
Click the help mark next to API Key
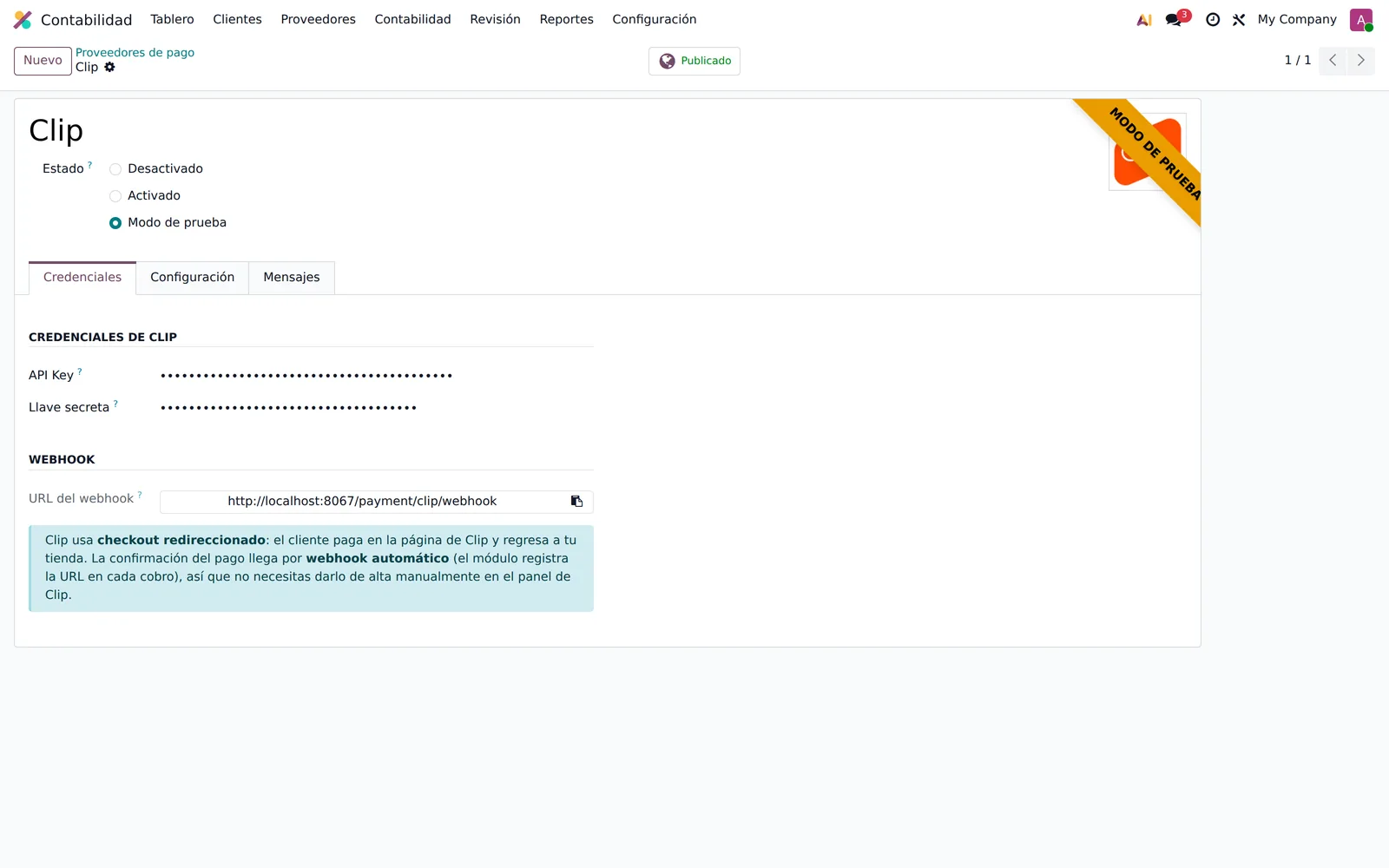click(x=80, y=371)
